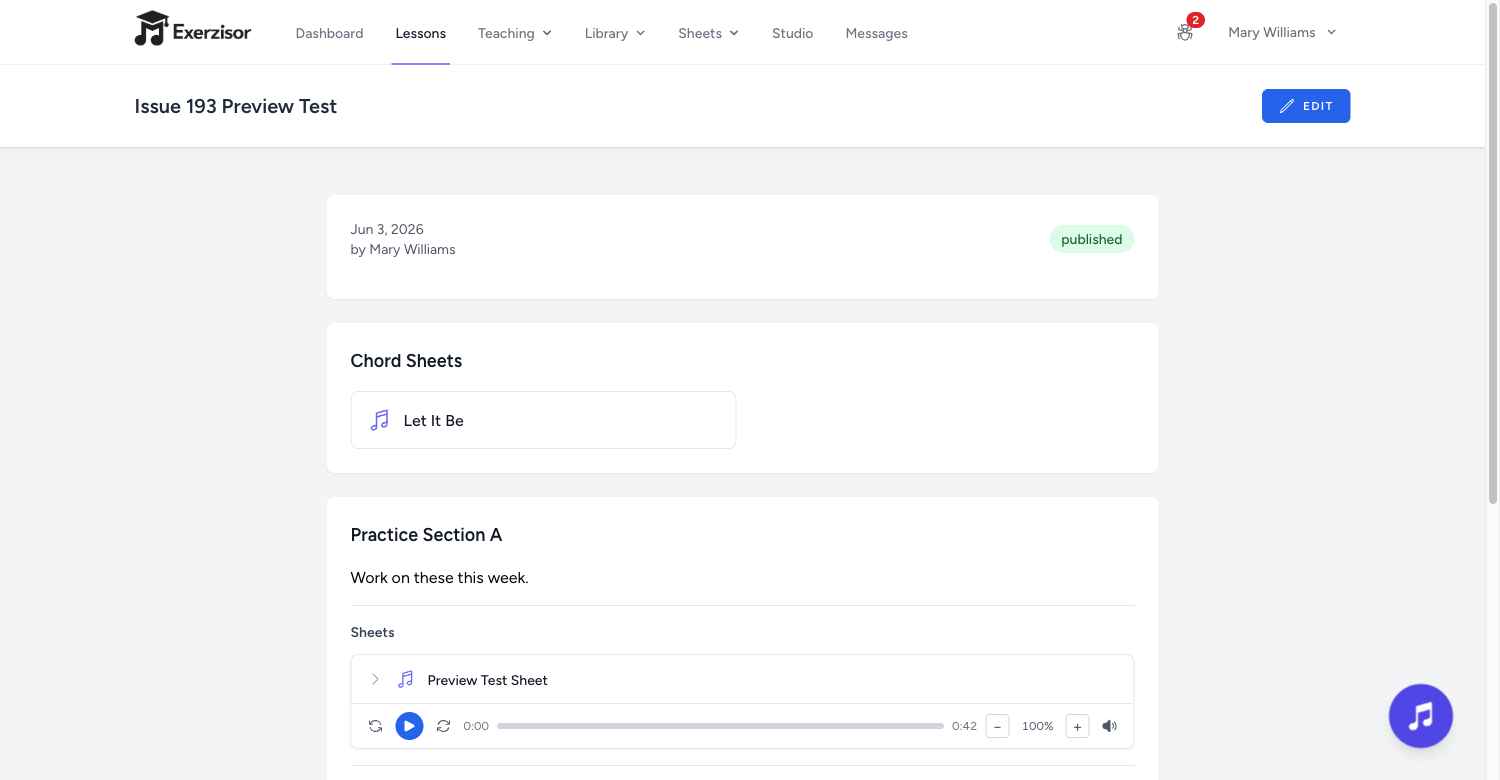Click the Sheets section label
1500x780 pixels.
372,632
